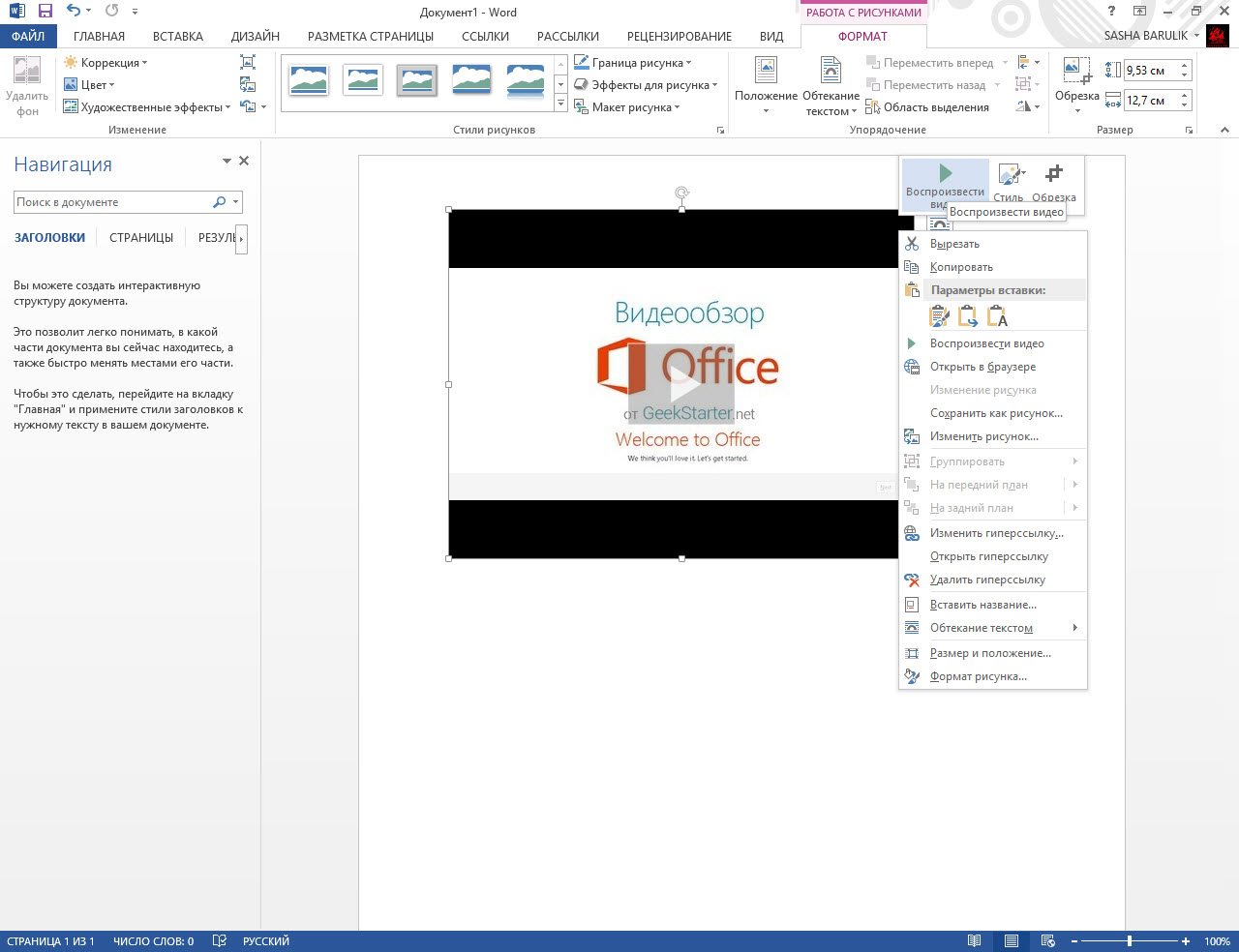Select Копировать in the context menu
The image size is (1239, 952).
pyautogui.click(x=993, y=267)
